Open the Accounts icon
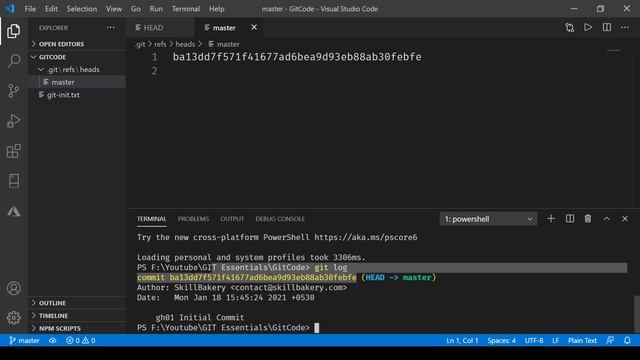This screenshot has height=360, width=640. click(13, 288)
